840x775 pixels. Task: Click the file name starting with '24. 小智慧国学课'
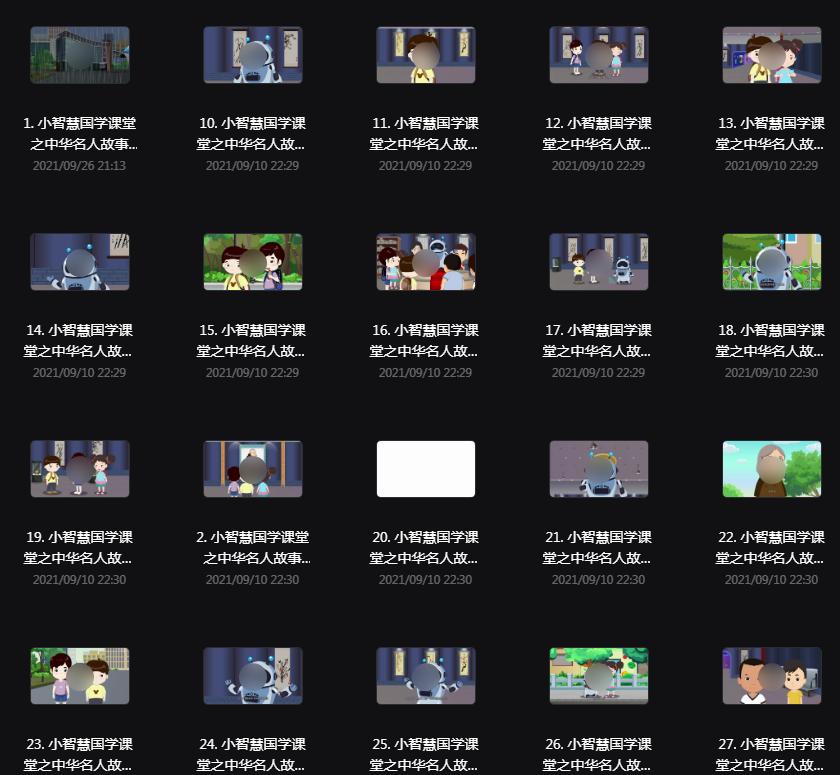point(252,755)
